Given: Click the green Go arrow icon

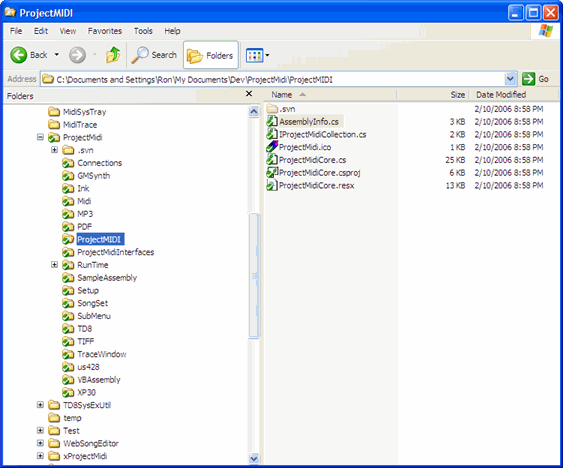Looking at the screenshot, I should click(528, 79).
